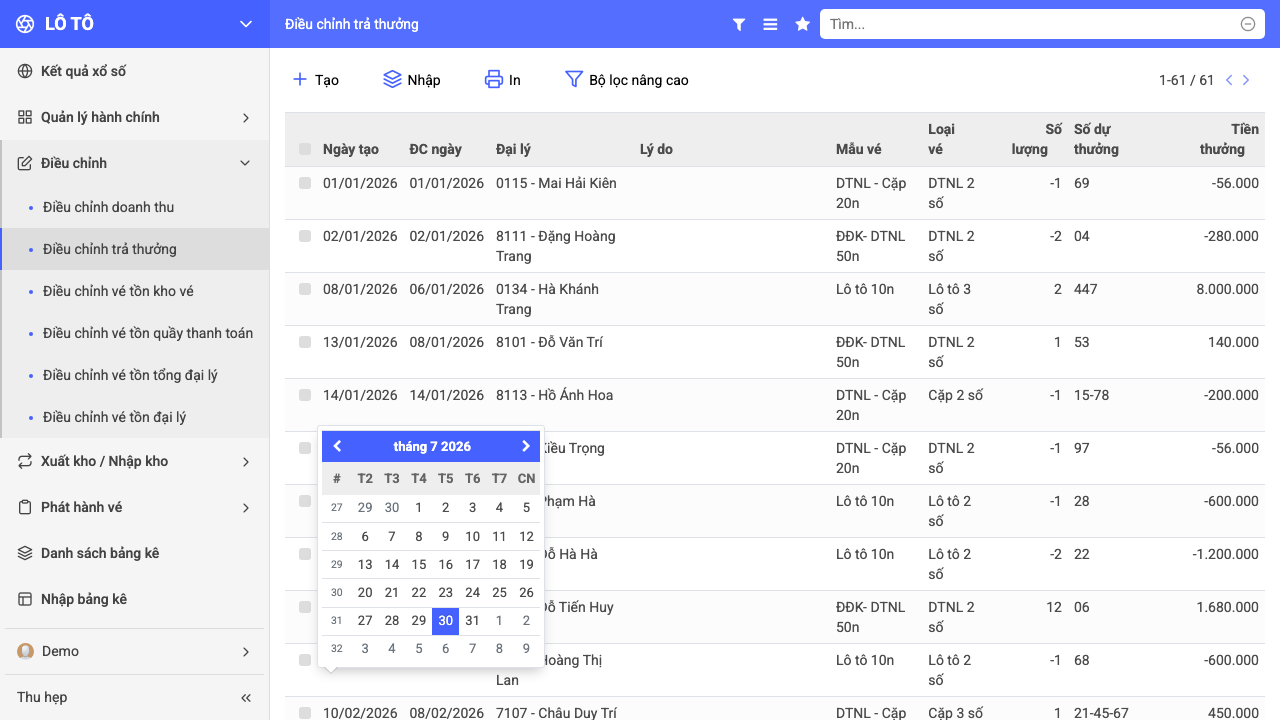
Task: Click the tháng 7 2026 calendar title
Action: tap(432, 446)
